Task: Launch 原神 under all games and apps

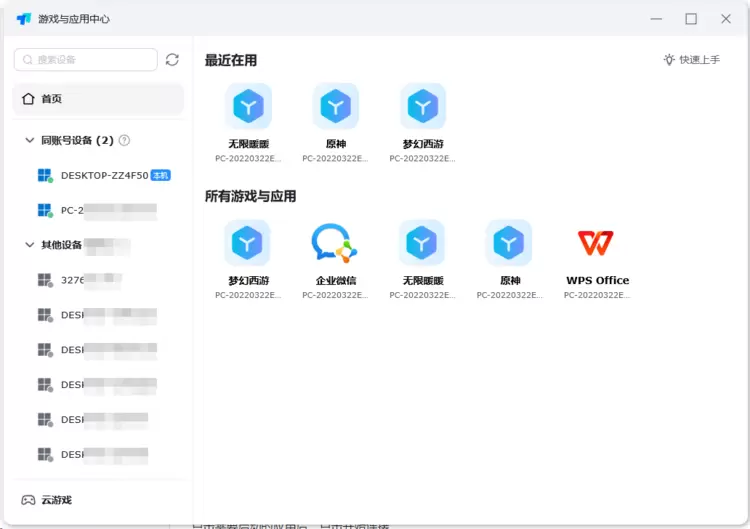Action: click(510, 243)
